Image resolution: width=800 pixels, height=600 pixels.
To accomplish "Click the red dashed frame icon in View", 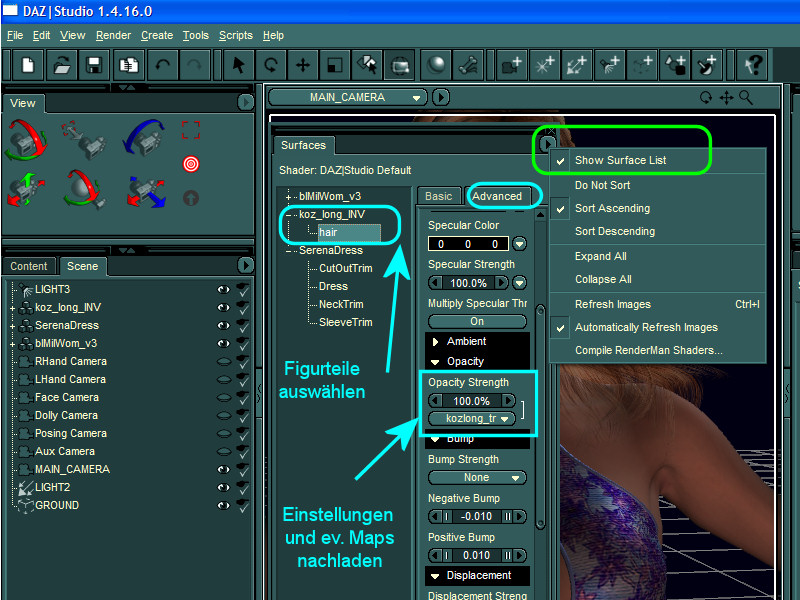I will pyautogui.click(x=191, y=130).
